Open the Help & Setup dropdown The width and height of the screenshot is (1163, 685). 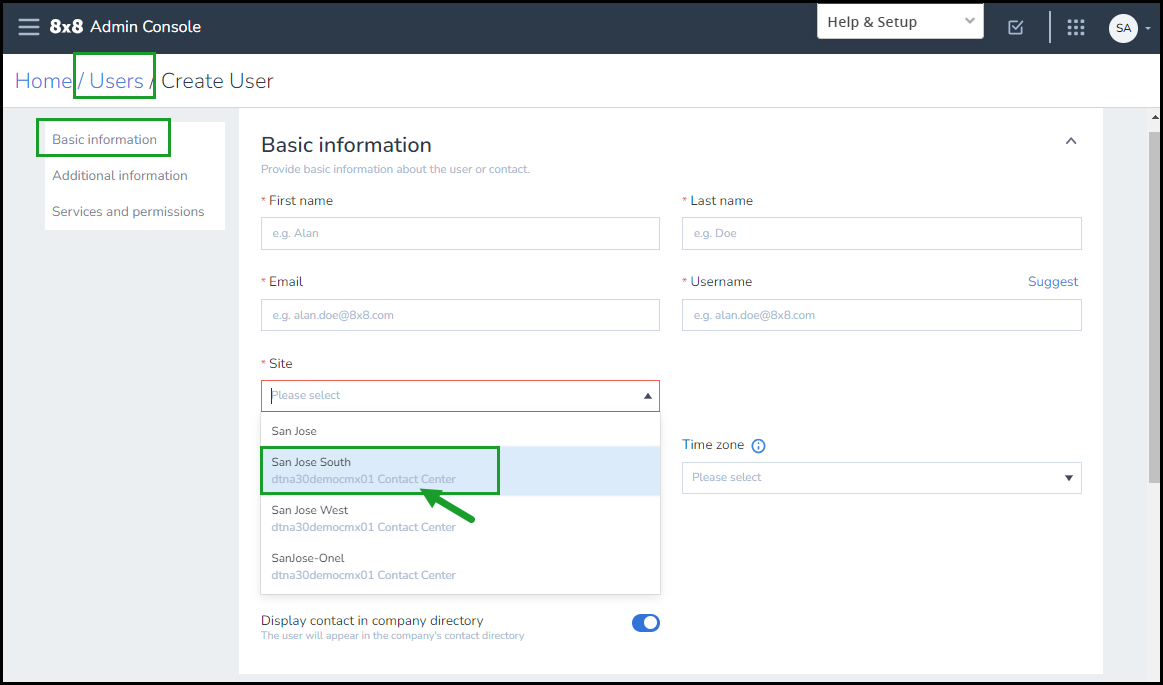900,21
